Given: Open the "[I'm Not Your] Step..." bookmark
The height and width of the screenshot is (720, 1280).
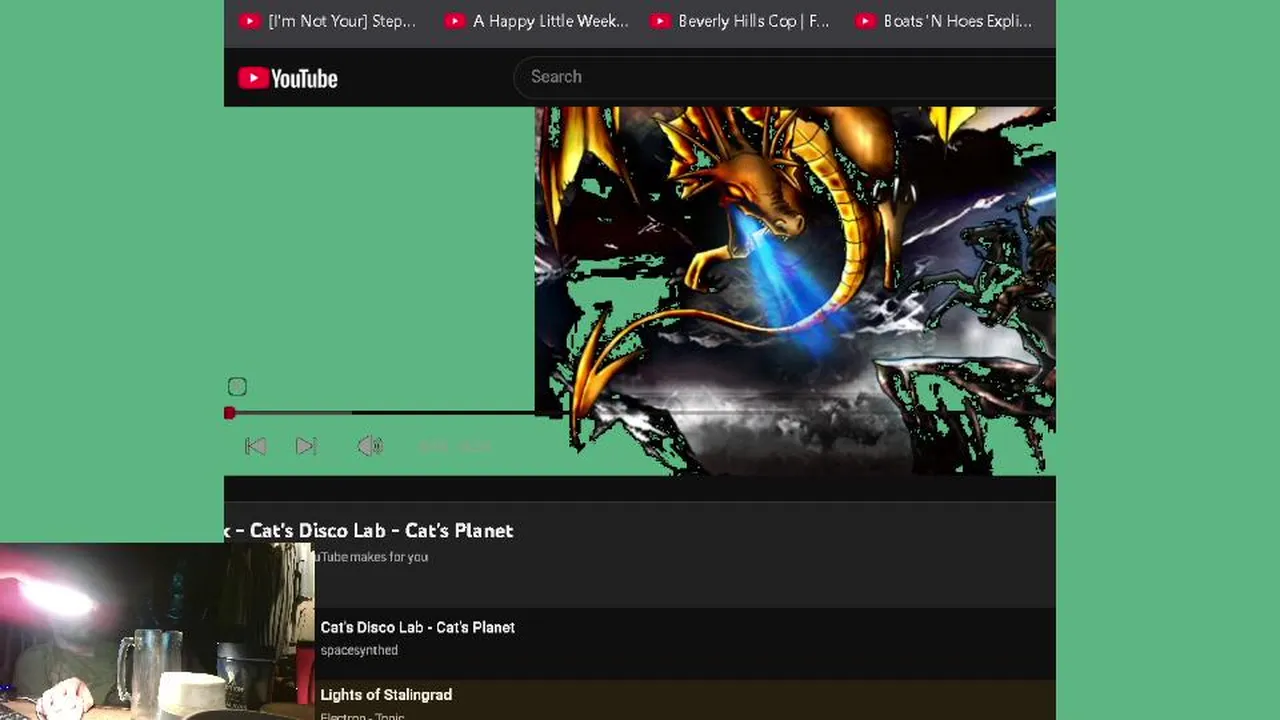Looking at the screenshot, I should [328, 21].
